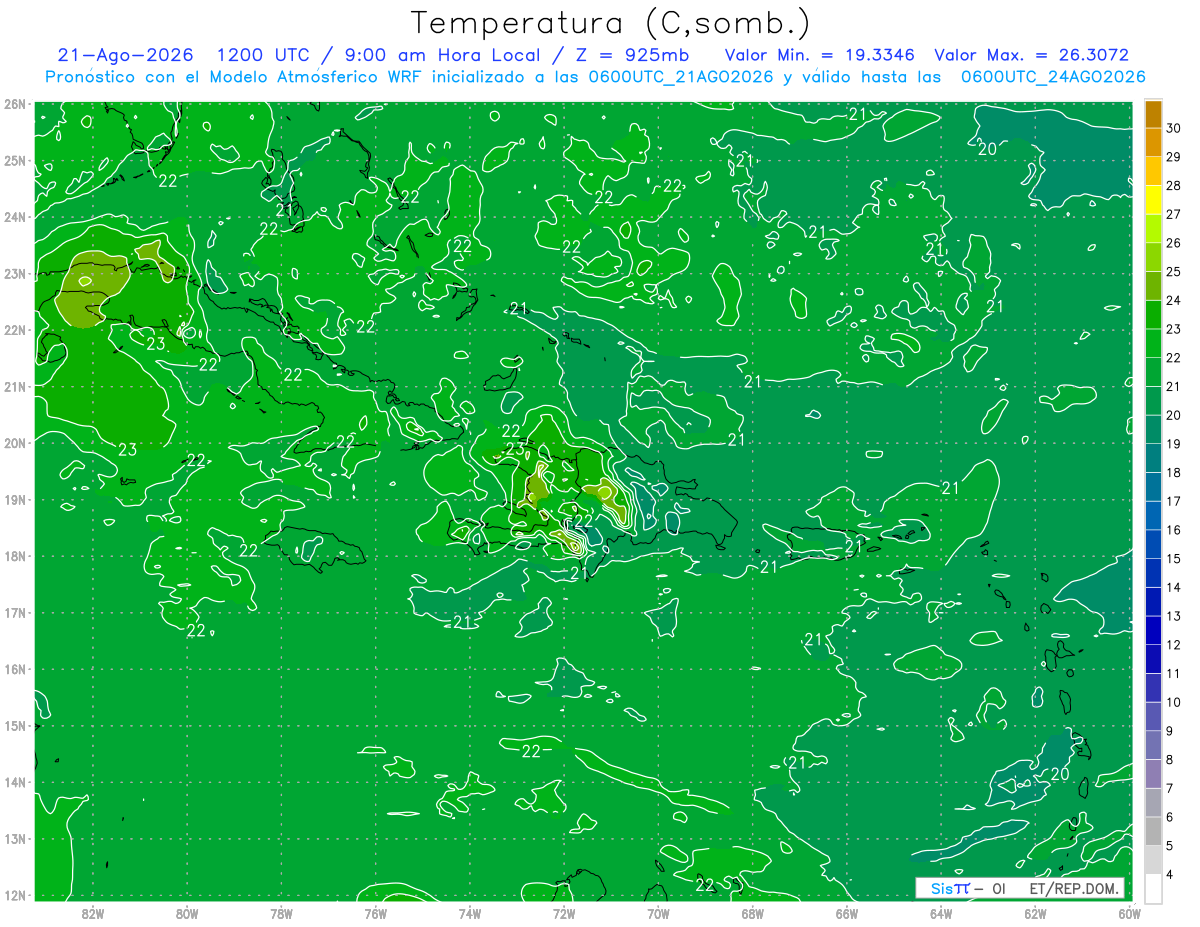The image size is (1200, 927).
Task: Click the 1200 UTC time label
Action: (264, 55)
